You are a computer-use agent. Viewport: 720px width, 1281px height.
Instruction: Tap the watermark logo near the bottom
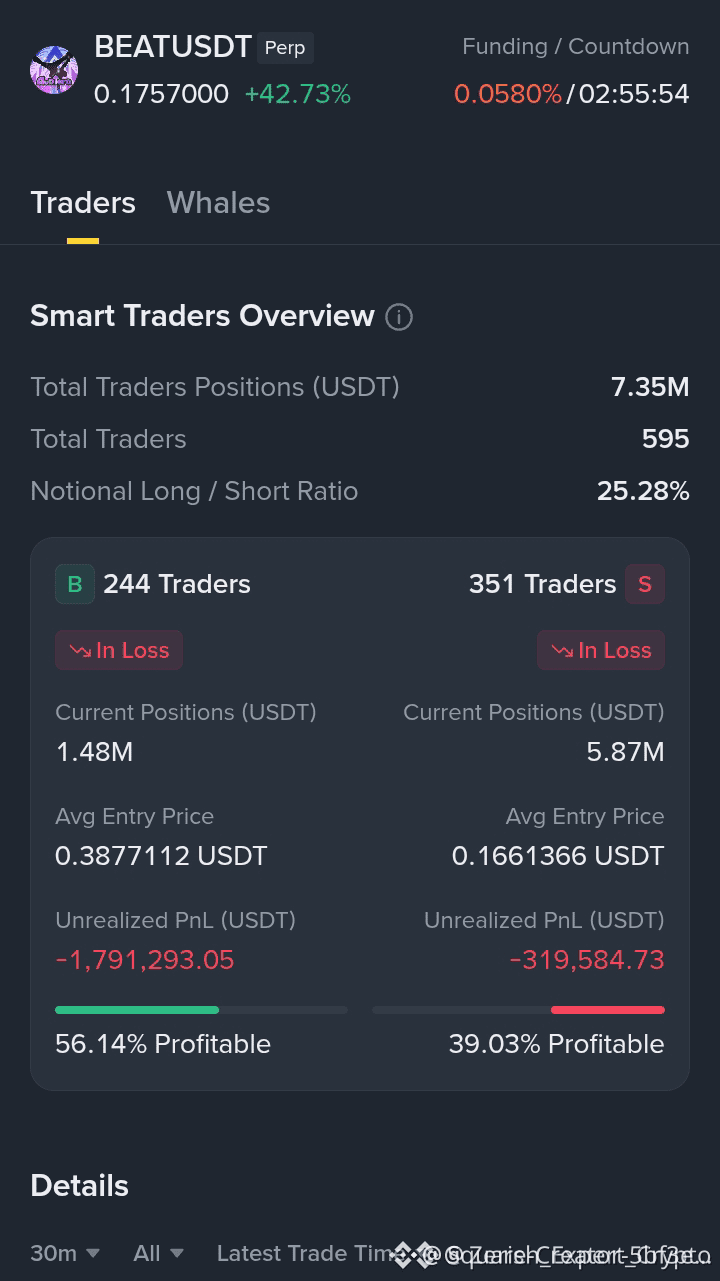(x=404, y=1254)
